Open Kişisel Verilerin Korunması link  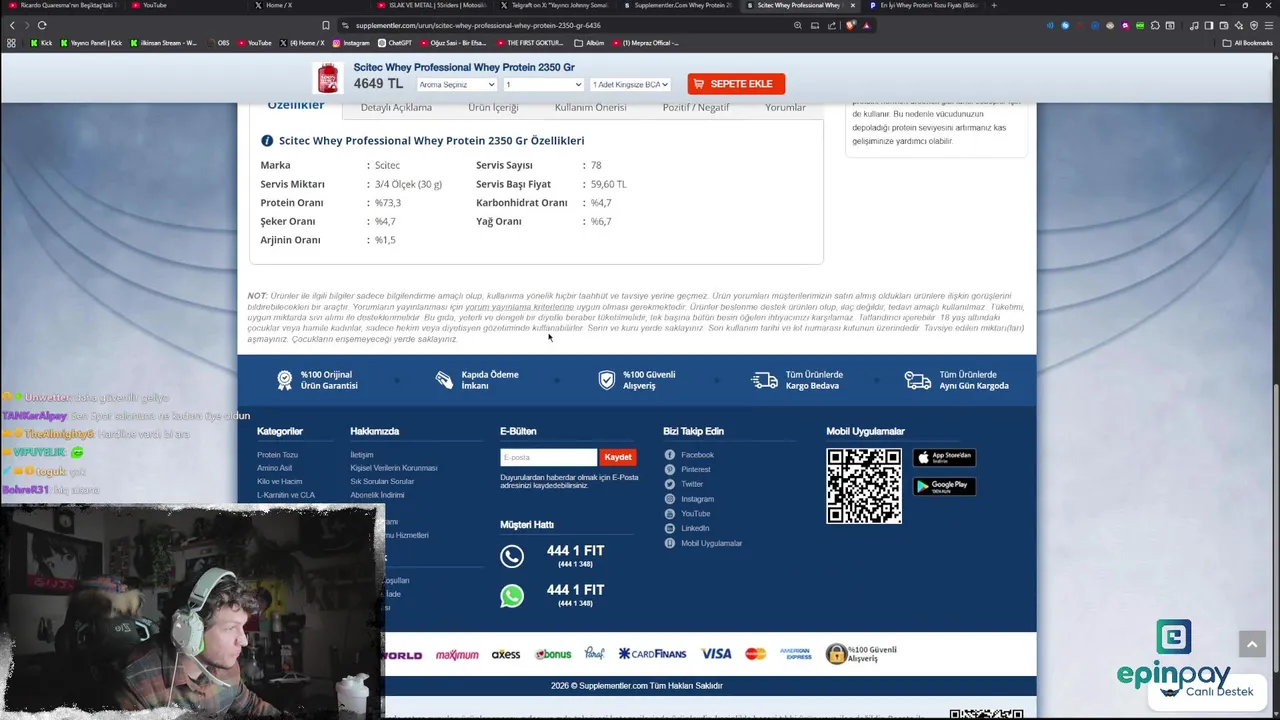point(394,468)
